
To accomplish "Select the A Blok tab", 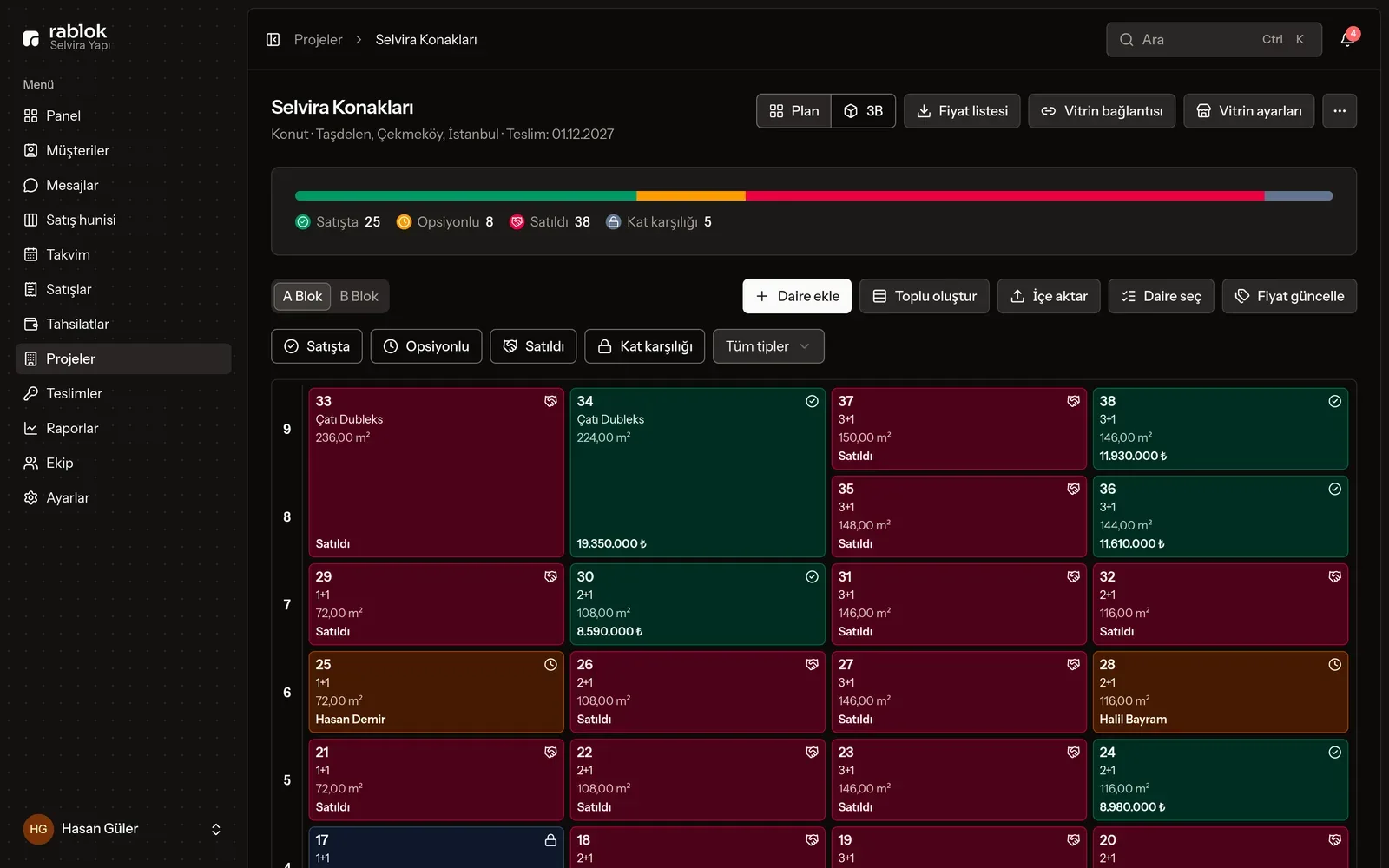I will (x=302, y=296).
